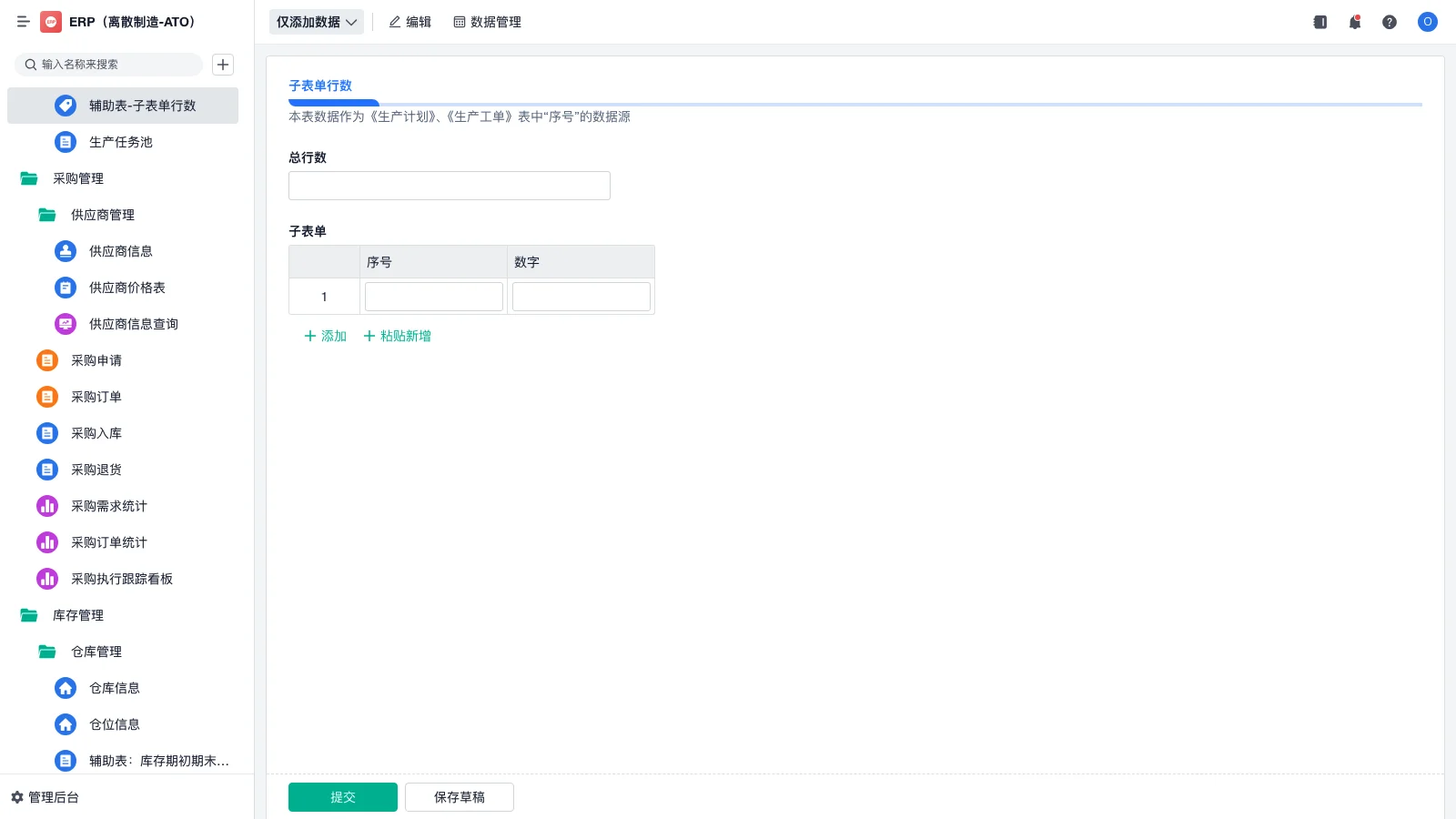This screenshot has height=819, width=1456.
Task: Click the plus icon beside the search box
Action: pyautogui.click(x=223, y=65)
